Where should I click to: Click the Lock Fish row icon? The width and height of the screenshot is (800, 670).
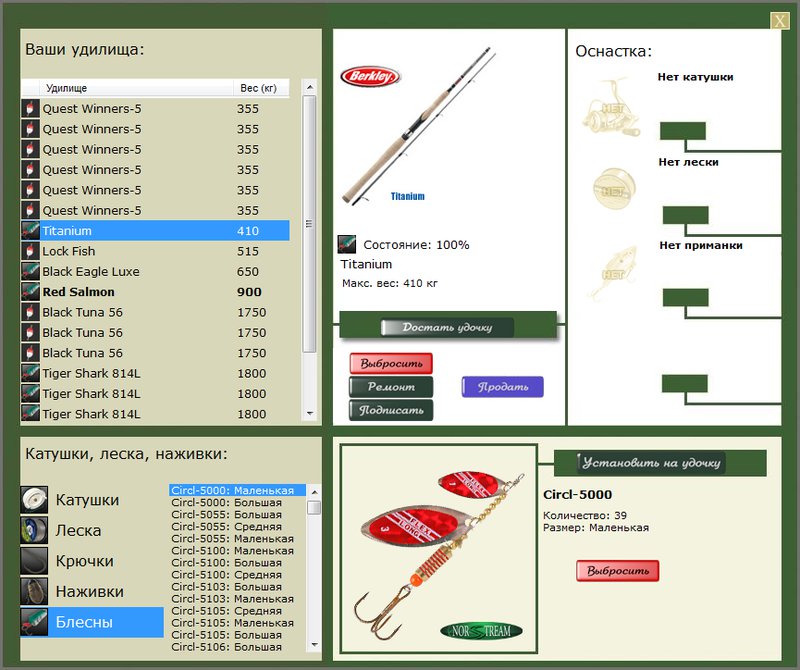30,251
